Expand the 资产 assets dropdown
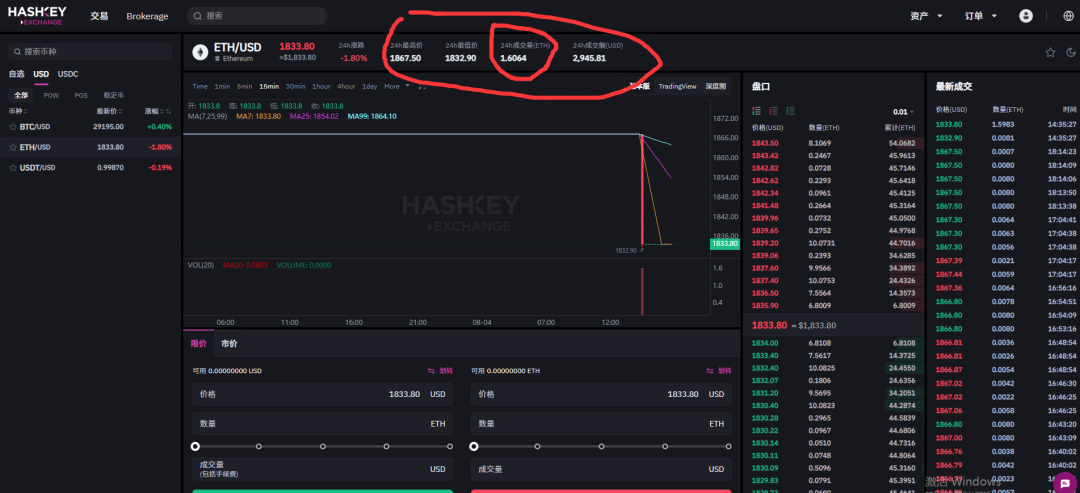1080x493 pixels. (x=926, y=16)
